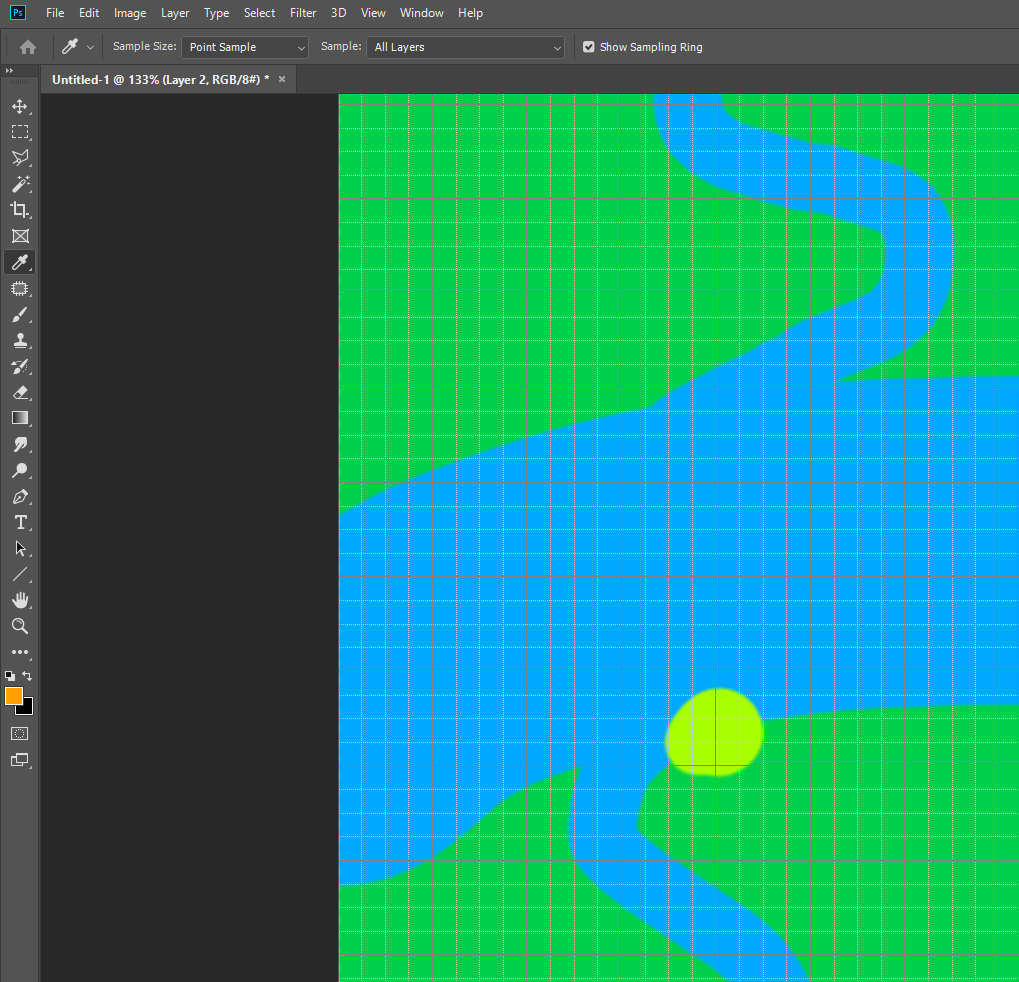1019x982 pixels.
Task: Select the Horizontal Type tool
Action: tap(19, 523)
